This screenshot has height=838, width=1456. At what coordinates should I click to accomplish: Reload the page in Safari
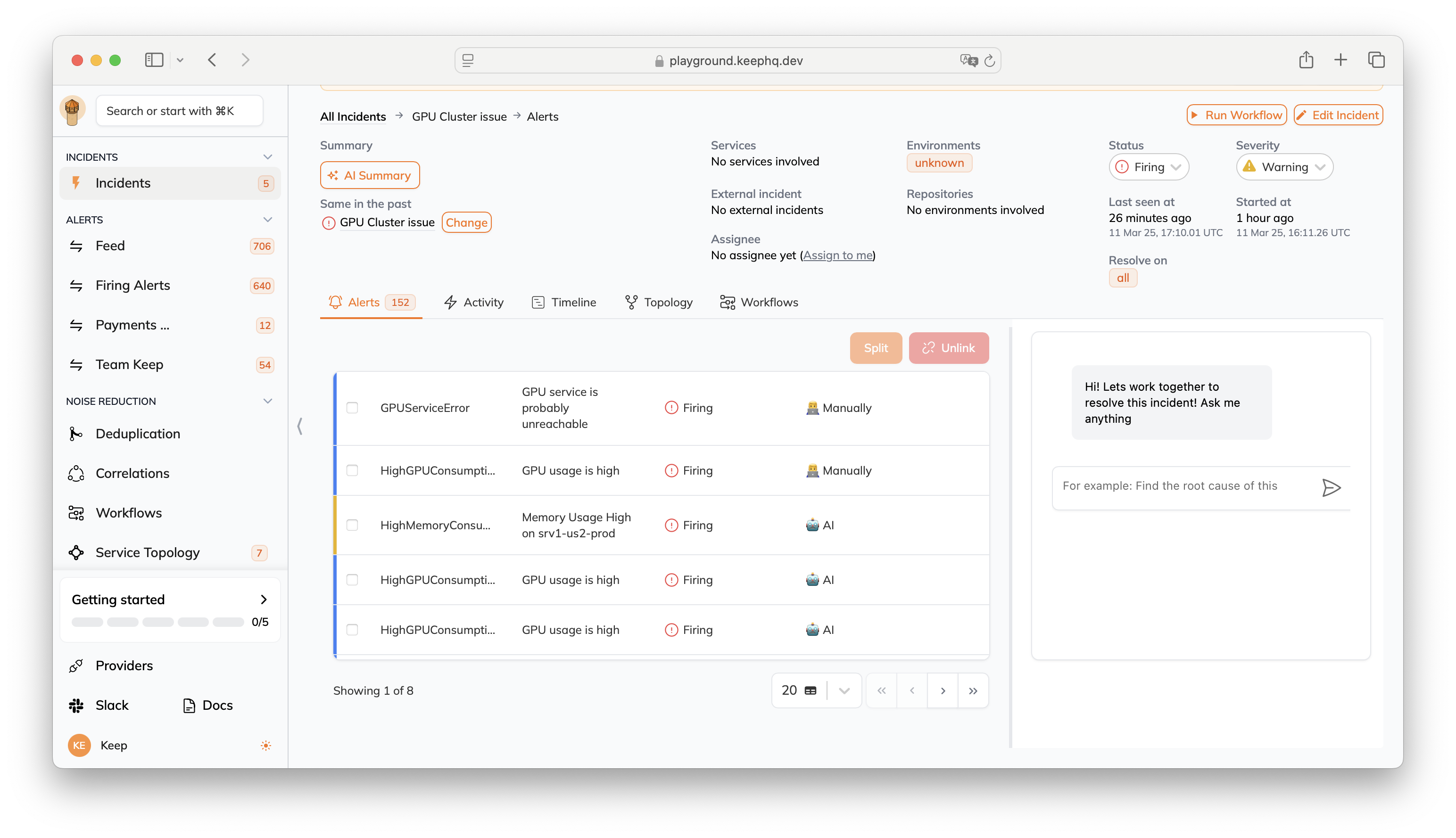(x=990, y=60)
